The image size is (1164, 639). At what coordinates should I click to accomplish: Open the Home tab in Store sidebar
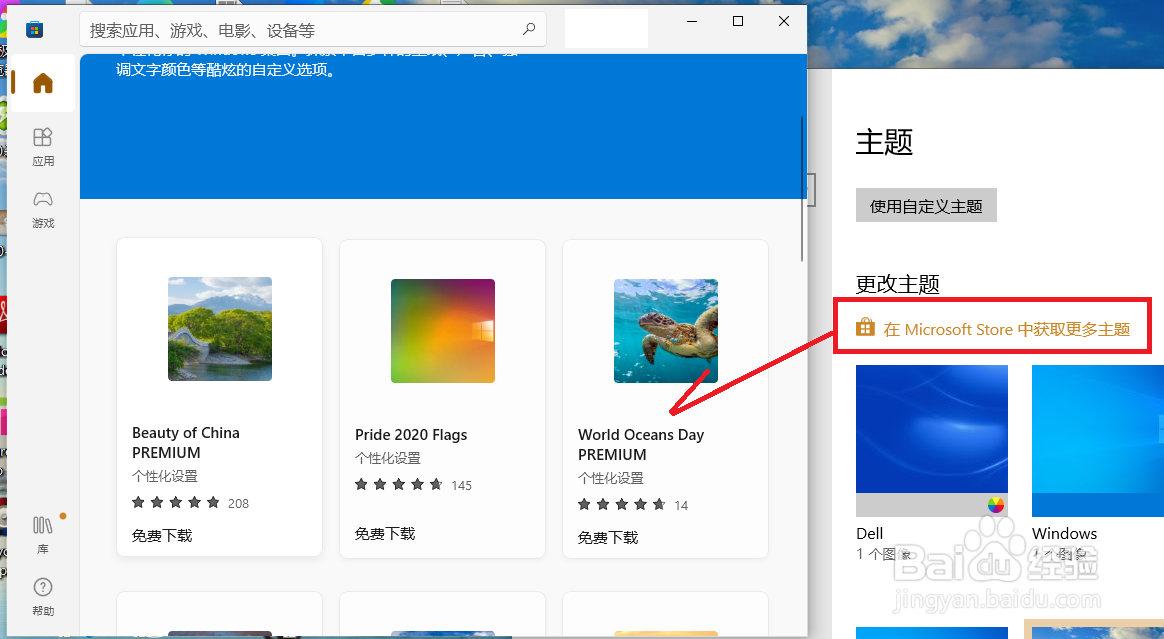43,83
